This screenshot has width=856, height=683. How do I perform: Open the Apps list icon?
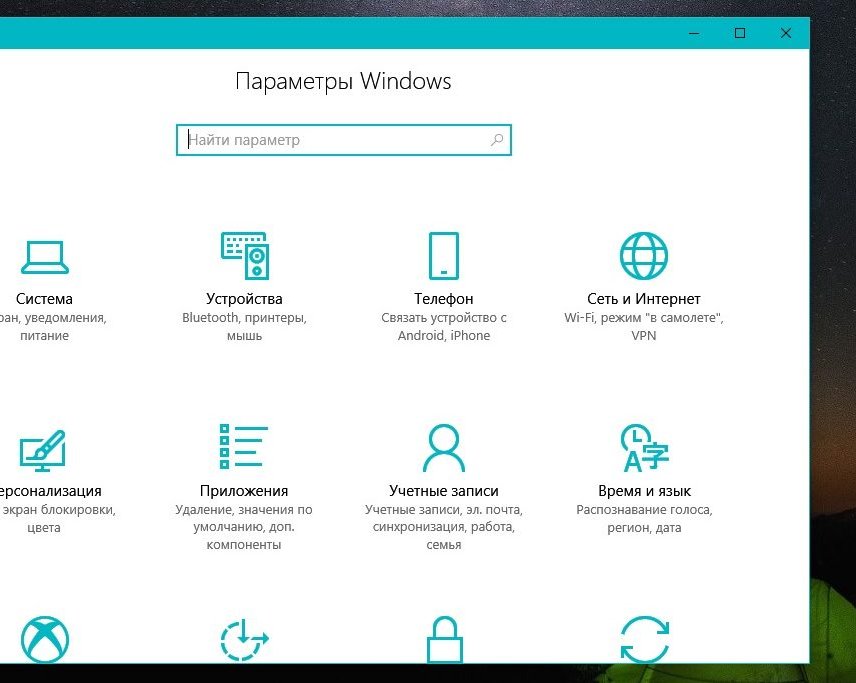[243, 447]
